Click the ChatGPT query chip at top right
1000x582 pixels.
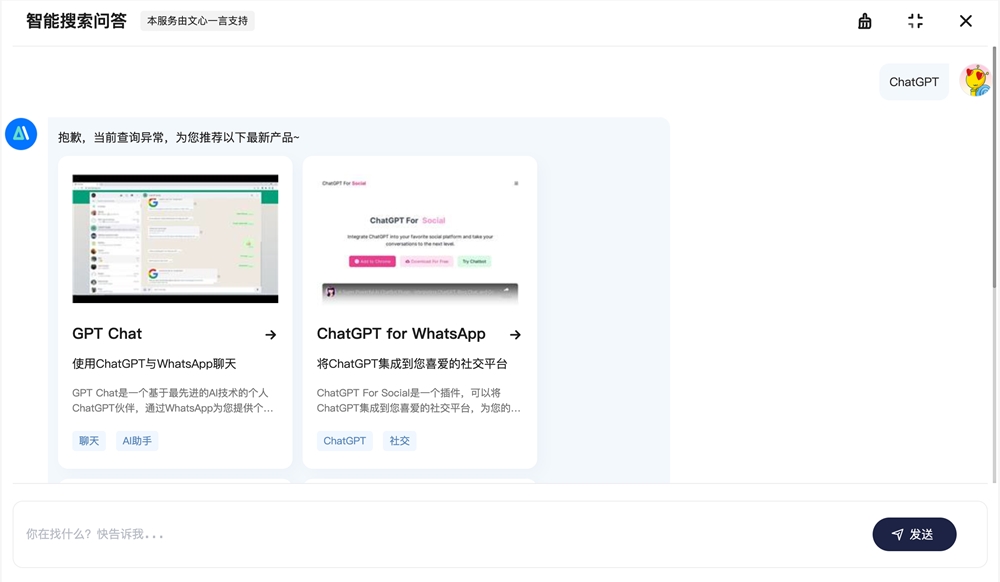pyautogui.click(x=913, y=81)
